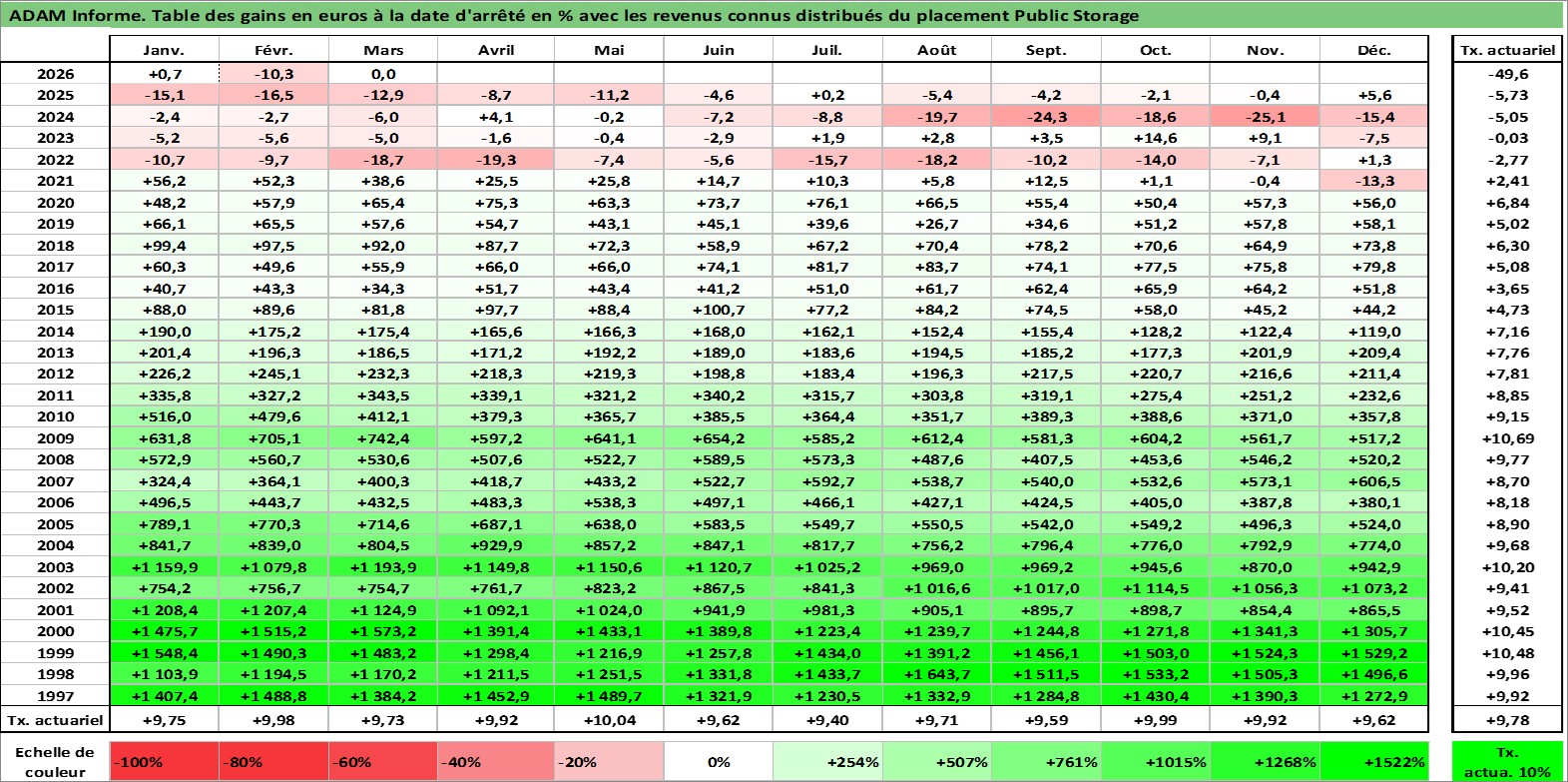Select the '+245,1' cell in February 2012
This screenshot has width=1568, height=782.
coord(273,374)
